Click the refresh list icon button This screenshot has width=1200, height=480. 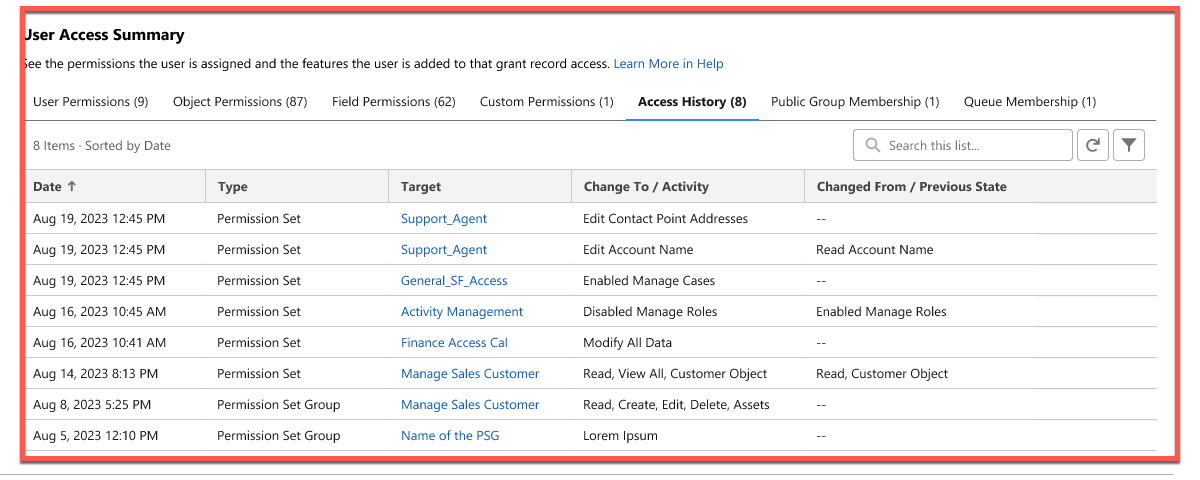[1092, 145]
